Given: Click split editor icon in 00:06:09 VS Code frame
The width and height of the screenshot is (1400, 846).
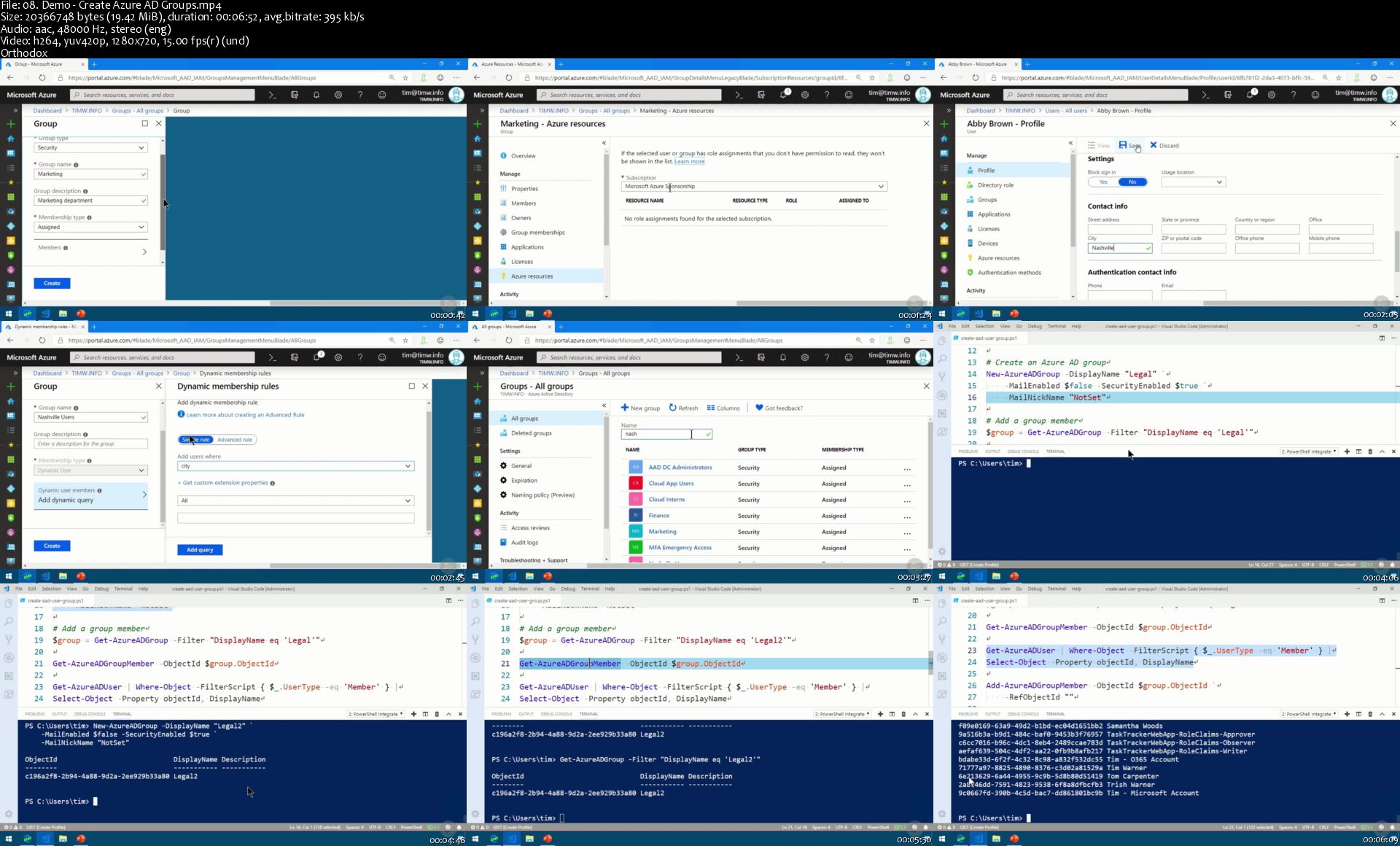Looking at the screenshot, I should tap(1382, 600).
